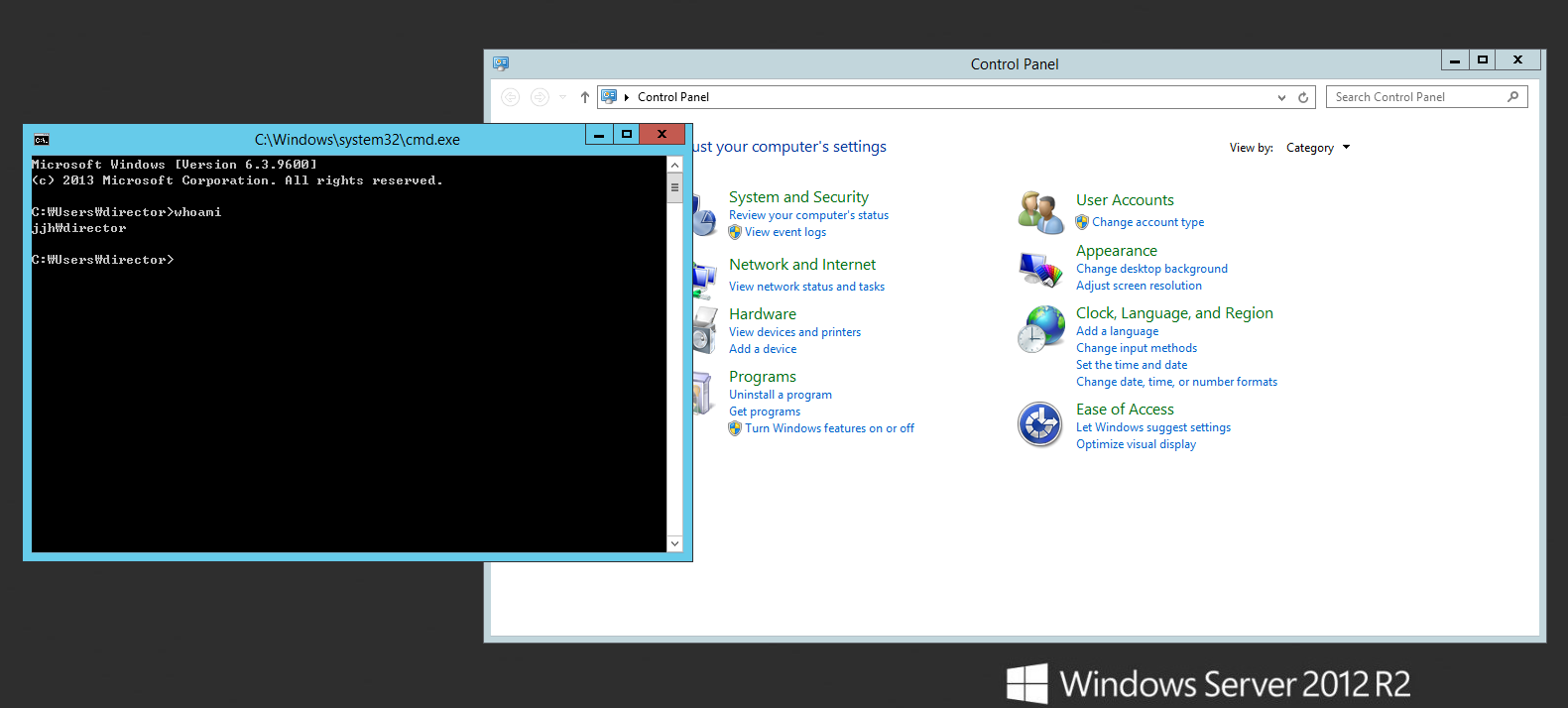This screenshot has height=708, width=1568.
Task: Click cmd scrollbar down arrow
Action: [674, 543]
